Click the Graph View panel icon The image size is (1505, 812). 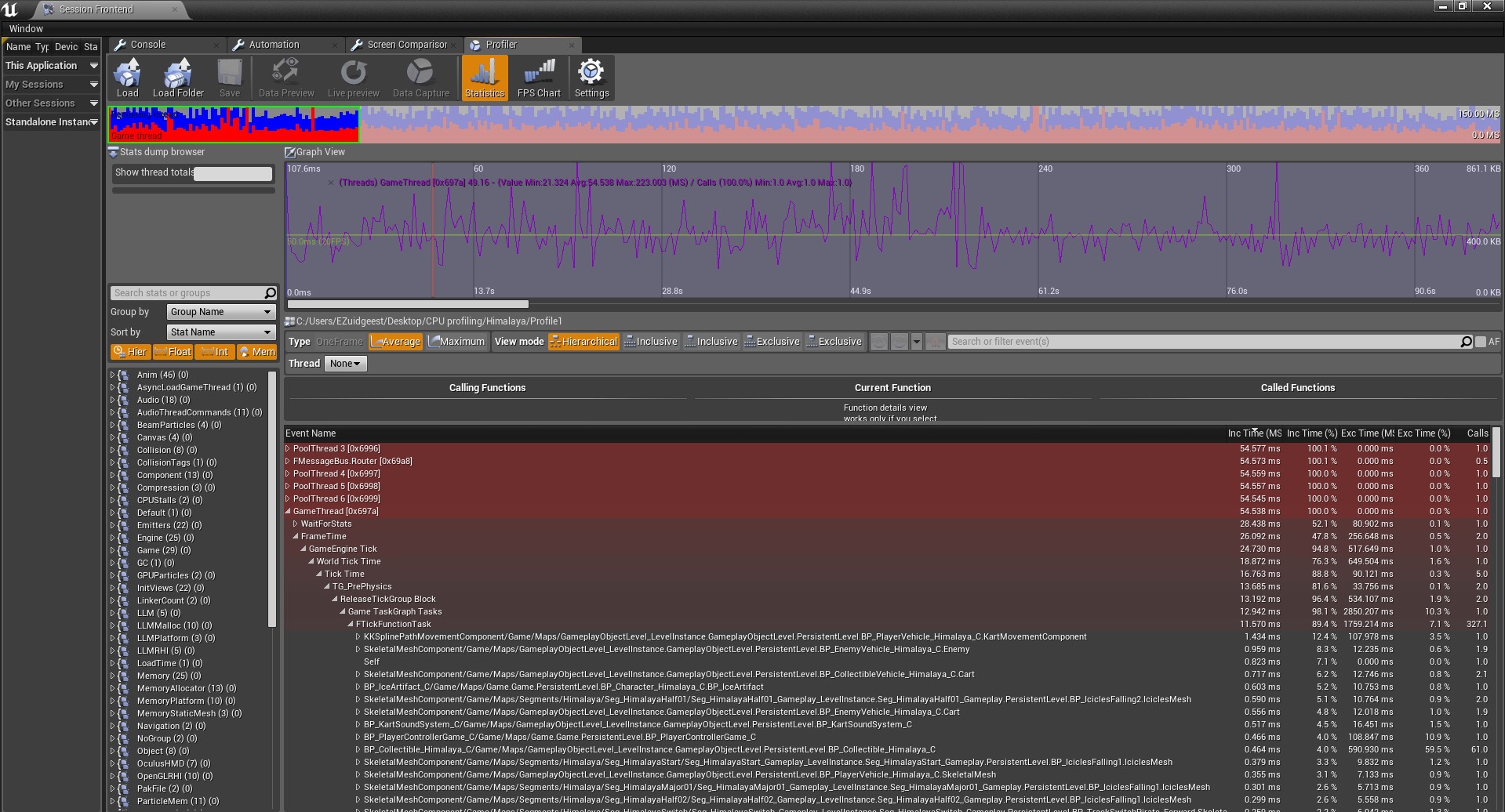click(x=290, y=152)
